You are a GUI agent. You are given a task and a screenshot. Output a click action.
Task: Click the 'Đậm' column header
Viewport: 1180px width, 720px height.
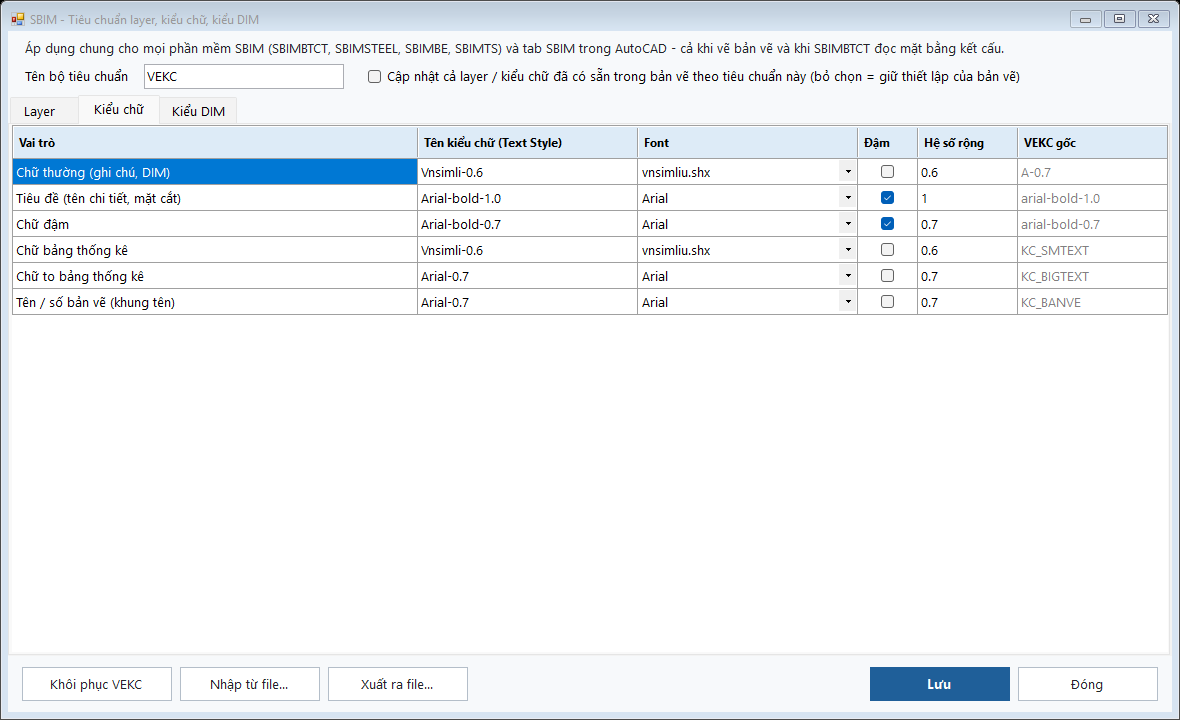[x=887, y=143]
